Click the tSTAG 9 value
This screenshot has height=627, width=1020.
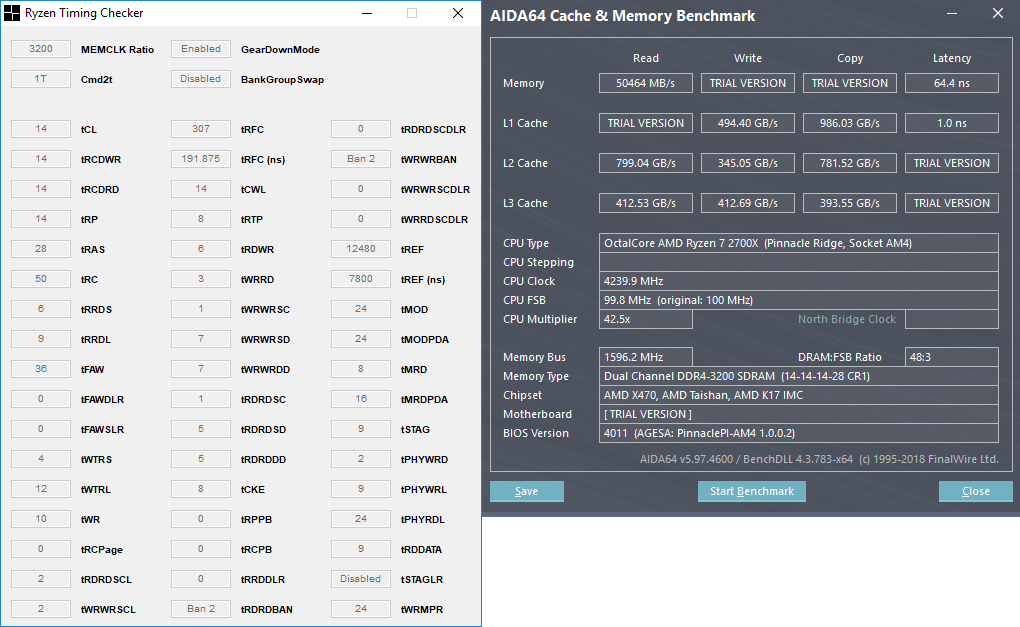coord(361,429)
